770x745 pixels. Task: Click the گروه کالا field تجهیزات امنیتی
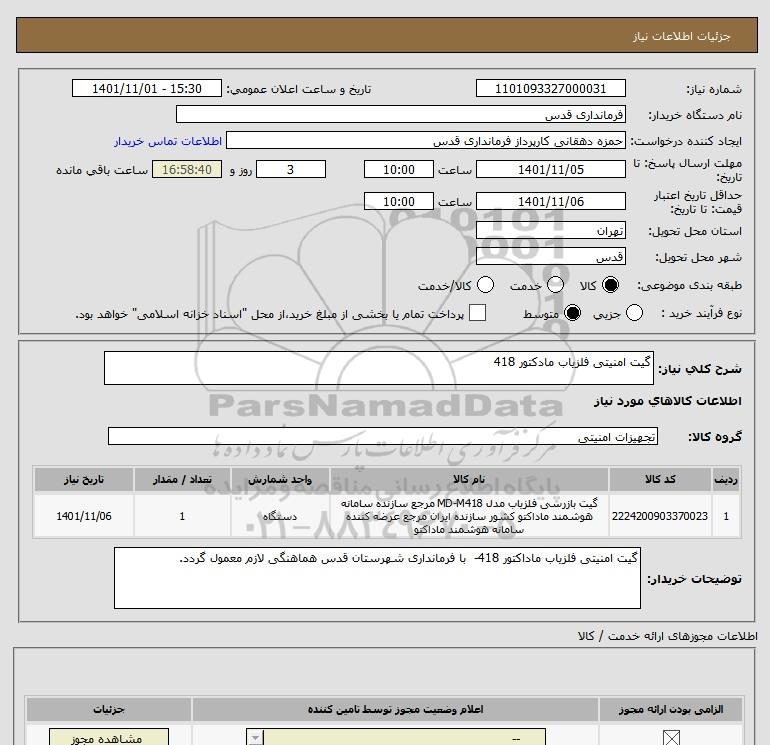tap(383, 436)
